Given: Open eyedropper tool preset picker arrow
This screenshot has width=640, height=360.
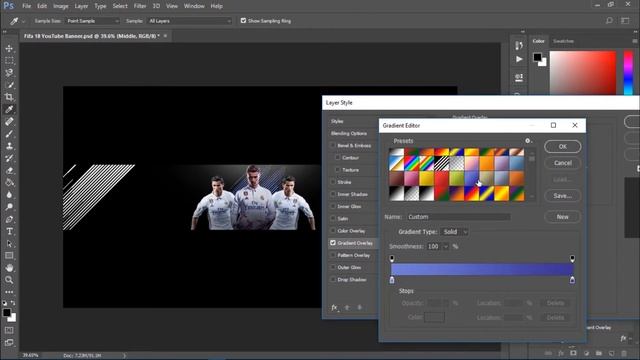Looking at the screenshot, I should coord(23,21).
